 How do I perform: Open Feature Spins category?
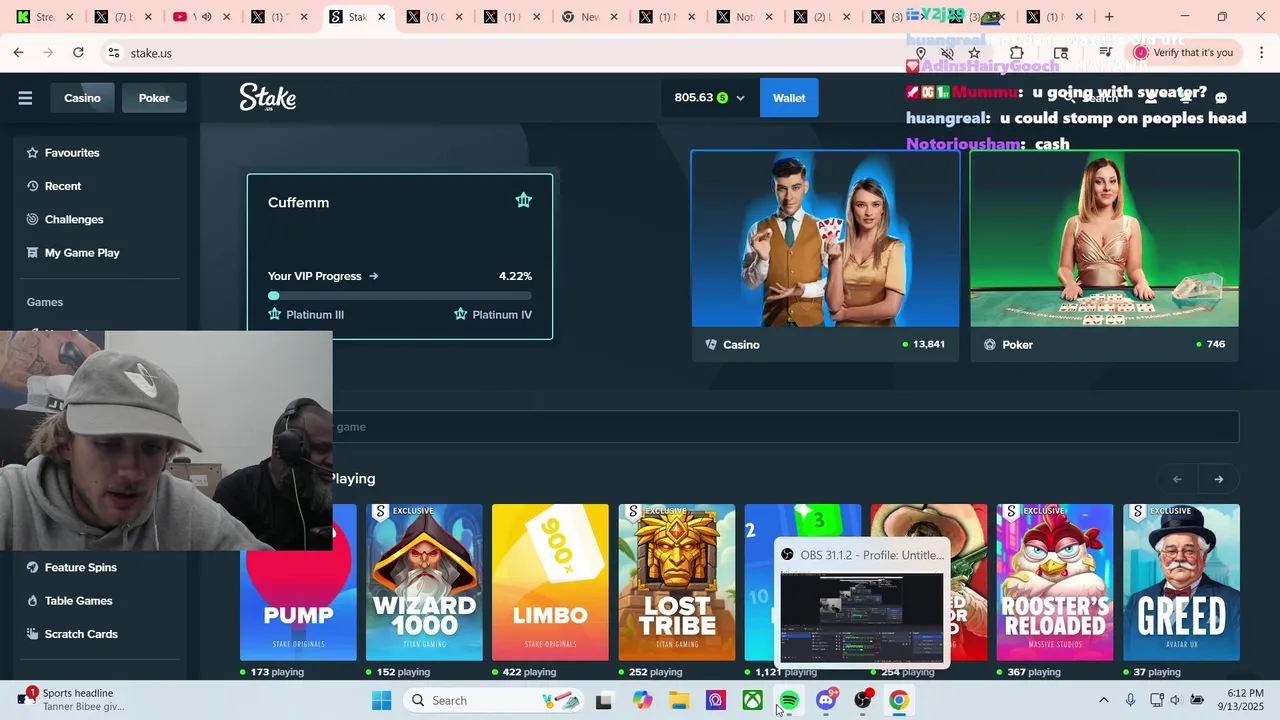tap(80, 567)
